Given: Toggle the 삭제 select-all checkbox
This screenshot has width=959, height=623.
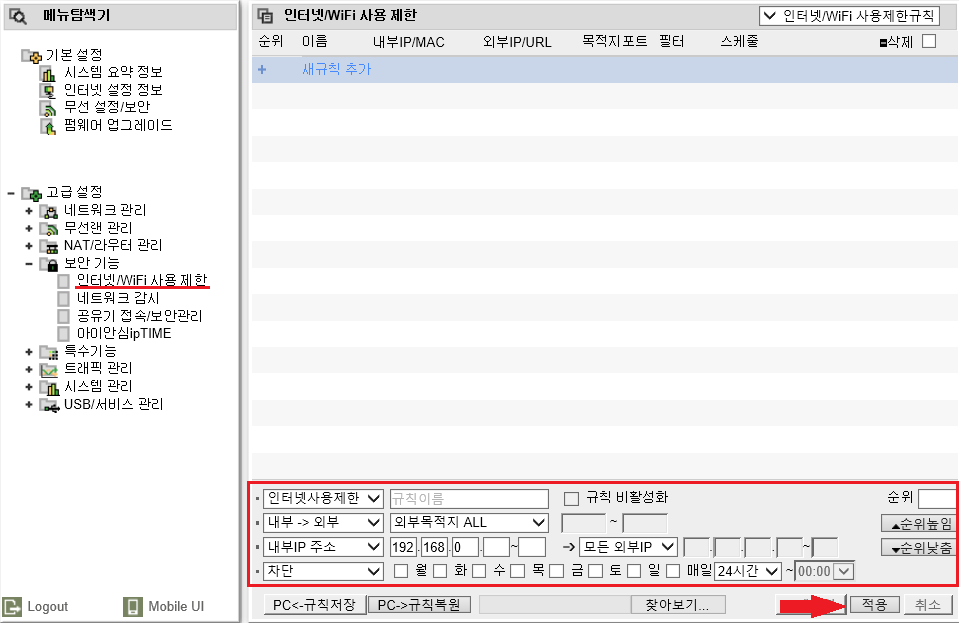Looking at the screenshot, I should 929,41.
